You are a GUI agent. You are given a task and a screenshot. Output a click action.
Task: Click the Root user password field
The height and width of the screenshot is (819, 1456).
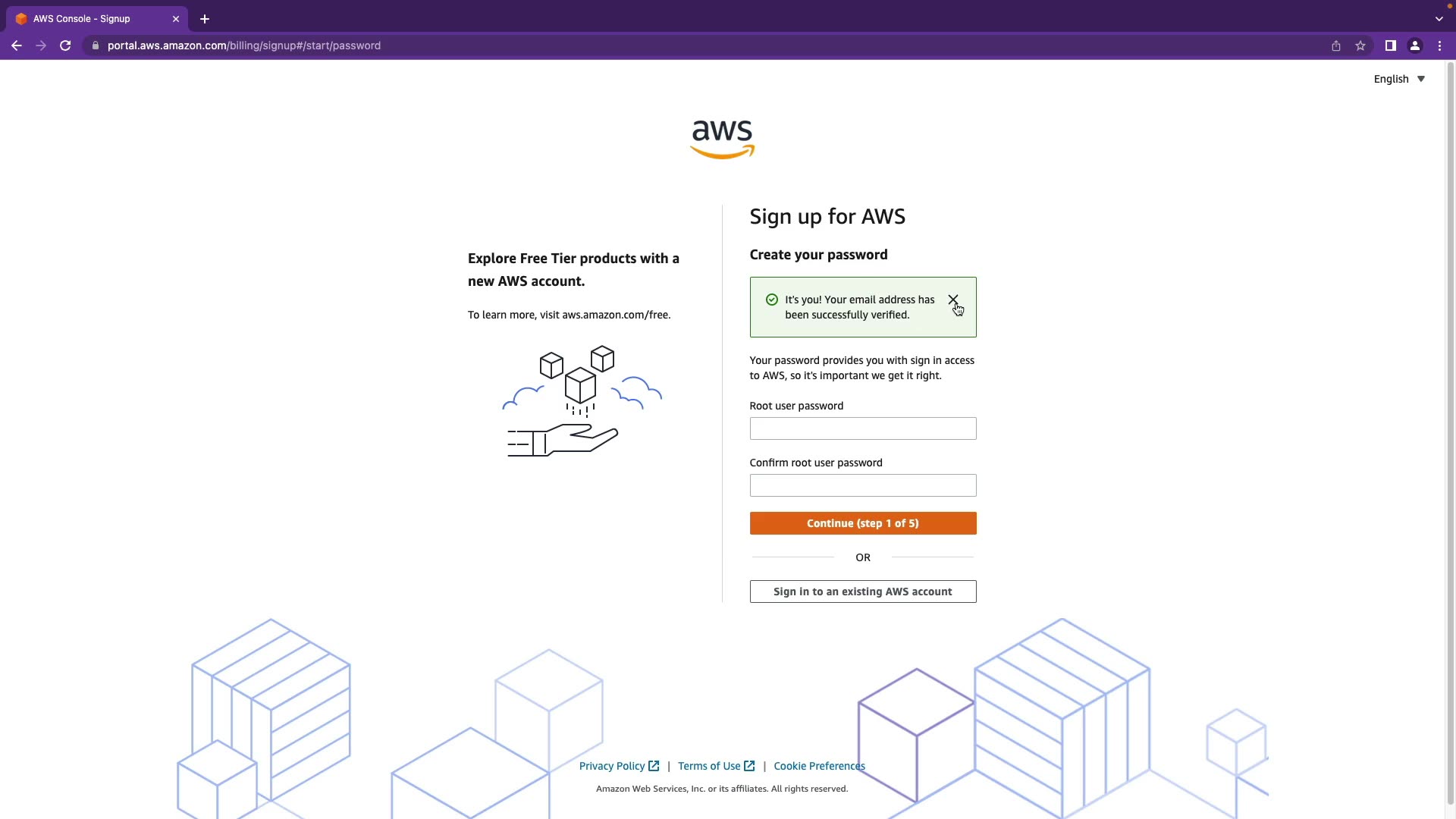(x=863, y=428)
